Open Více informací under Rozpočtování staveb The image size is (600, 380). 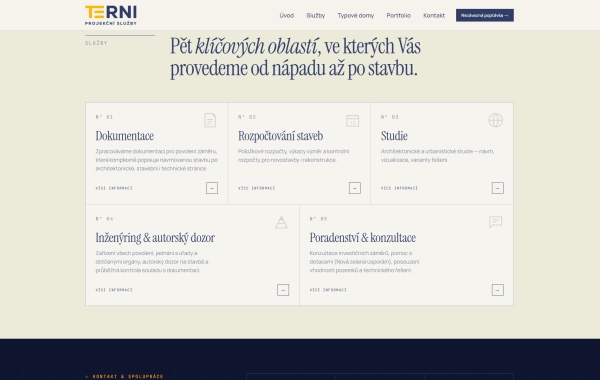click(x=256, y=188)
